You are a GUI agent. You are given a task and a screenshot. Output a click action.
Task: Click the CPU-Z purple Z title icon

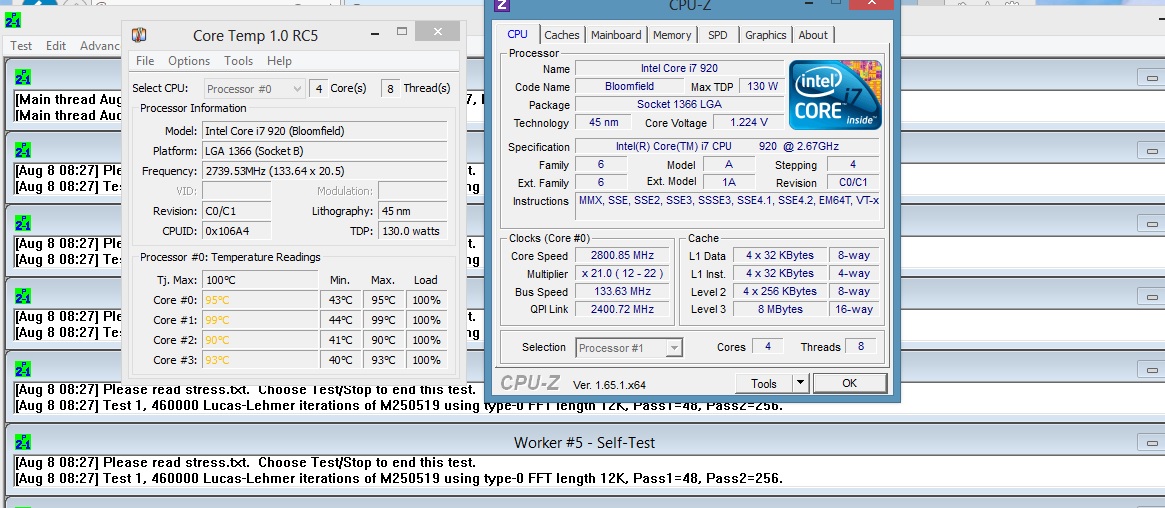502,4
